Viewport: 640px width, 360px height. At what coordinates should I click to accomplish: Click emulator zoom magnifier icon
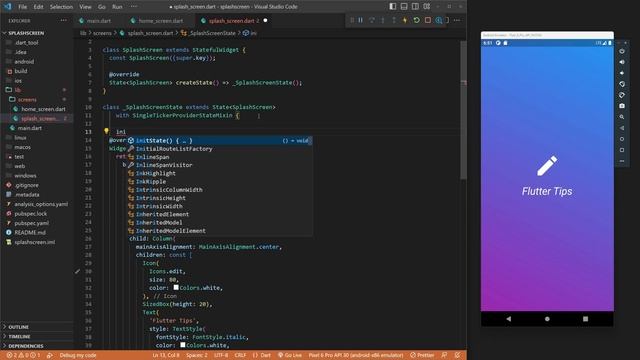(622, 117)
